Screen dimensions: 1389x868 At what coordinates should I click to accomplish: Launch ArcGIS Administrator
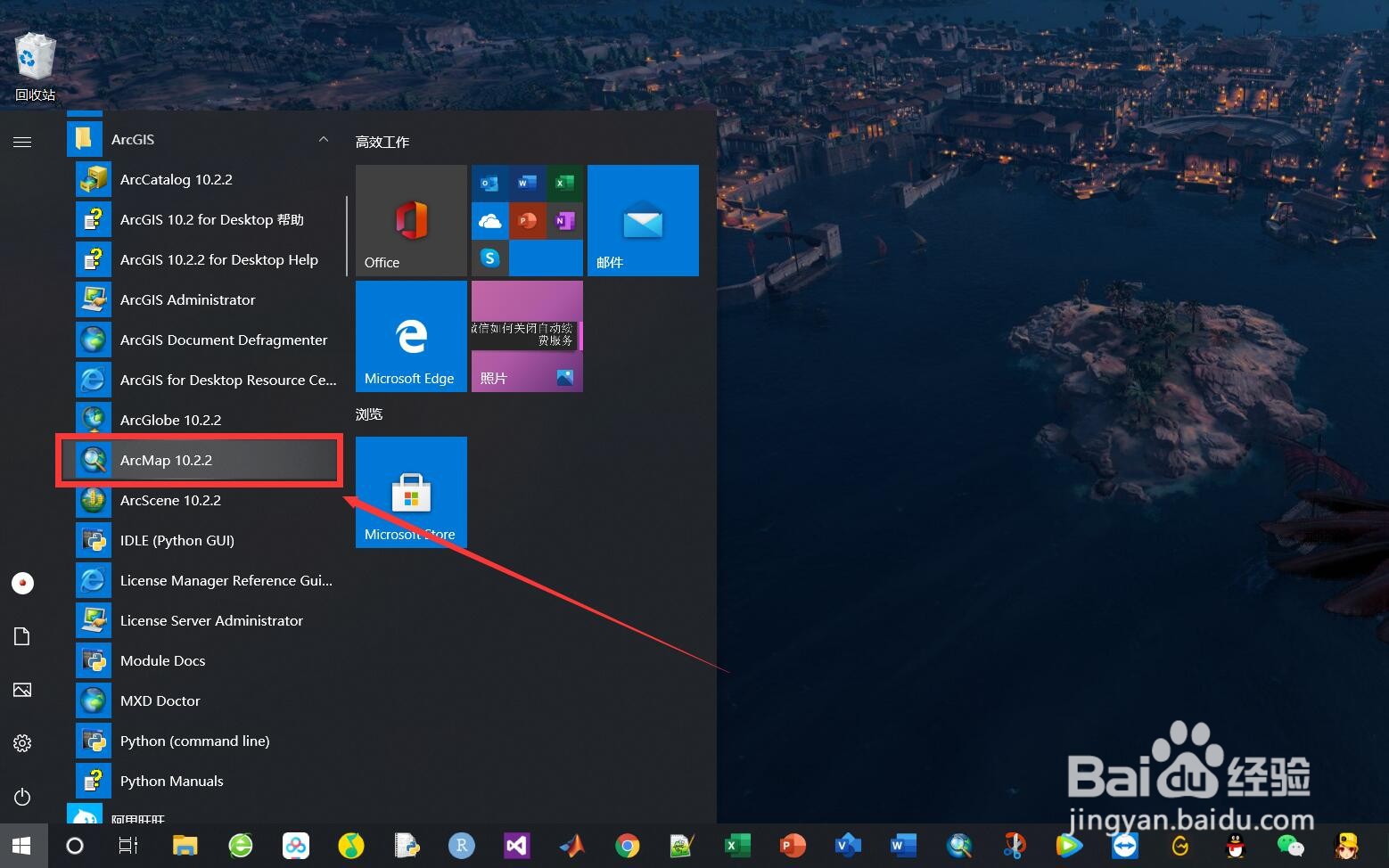[x=204, y=299]
